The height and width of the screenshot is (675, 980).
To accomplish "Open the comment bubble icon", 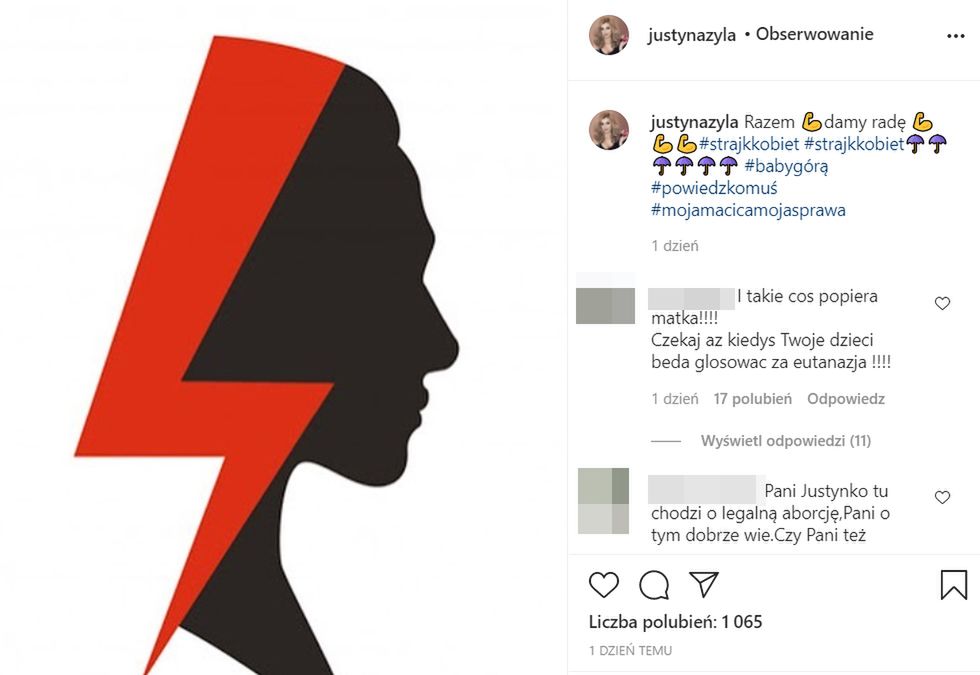I will [x=654, y=585].
